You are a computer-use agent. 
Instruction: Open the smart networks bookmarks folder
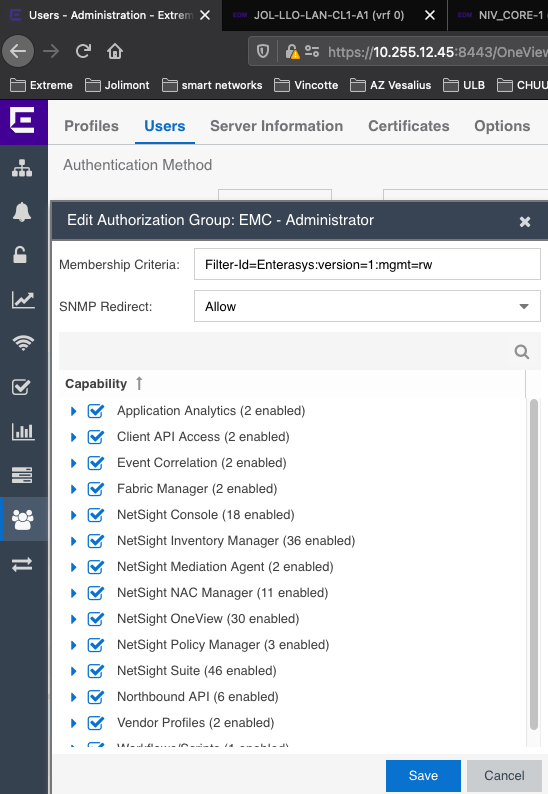pyautogui.click(x=212, y=85)
